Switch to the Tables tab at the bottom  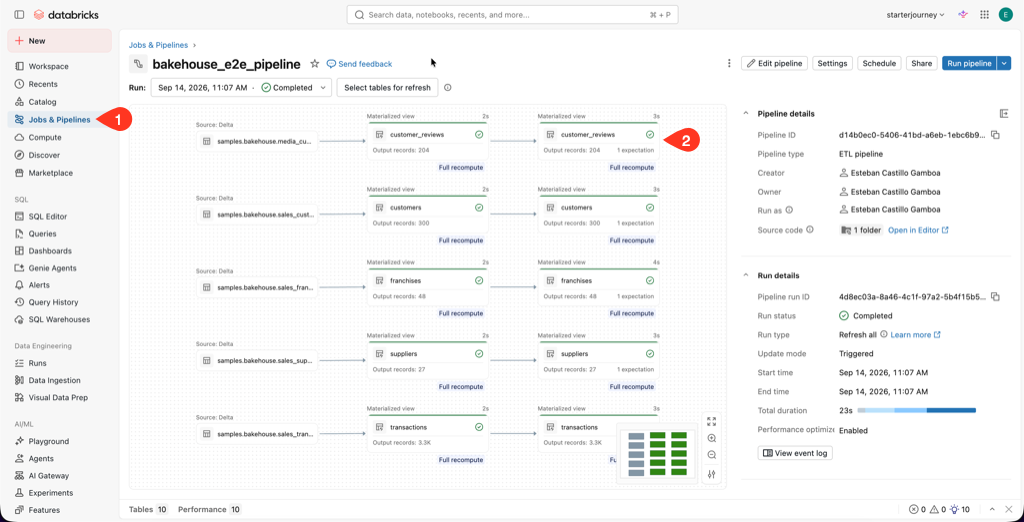[148, 510]
